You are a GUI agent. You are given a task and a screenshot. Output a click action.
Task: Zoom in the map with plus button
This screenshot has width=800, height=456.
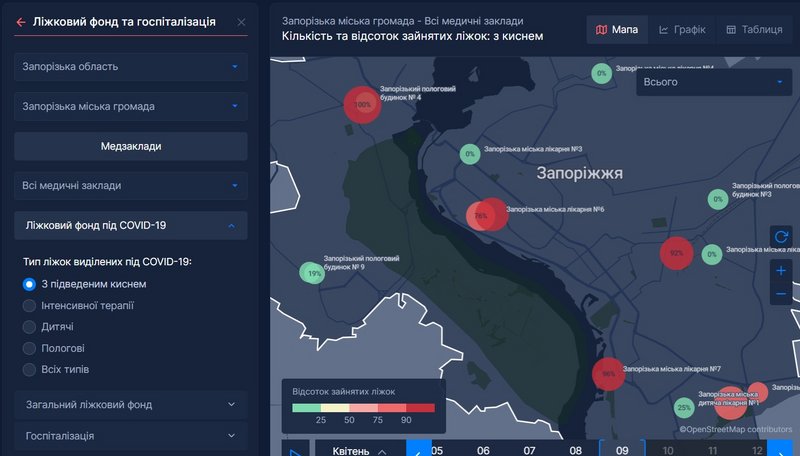pyautogui.click(x=781, y=271)
